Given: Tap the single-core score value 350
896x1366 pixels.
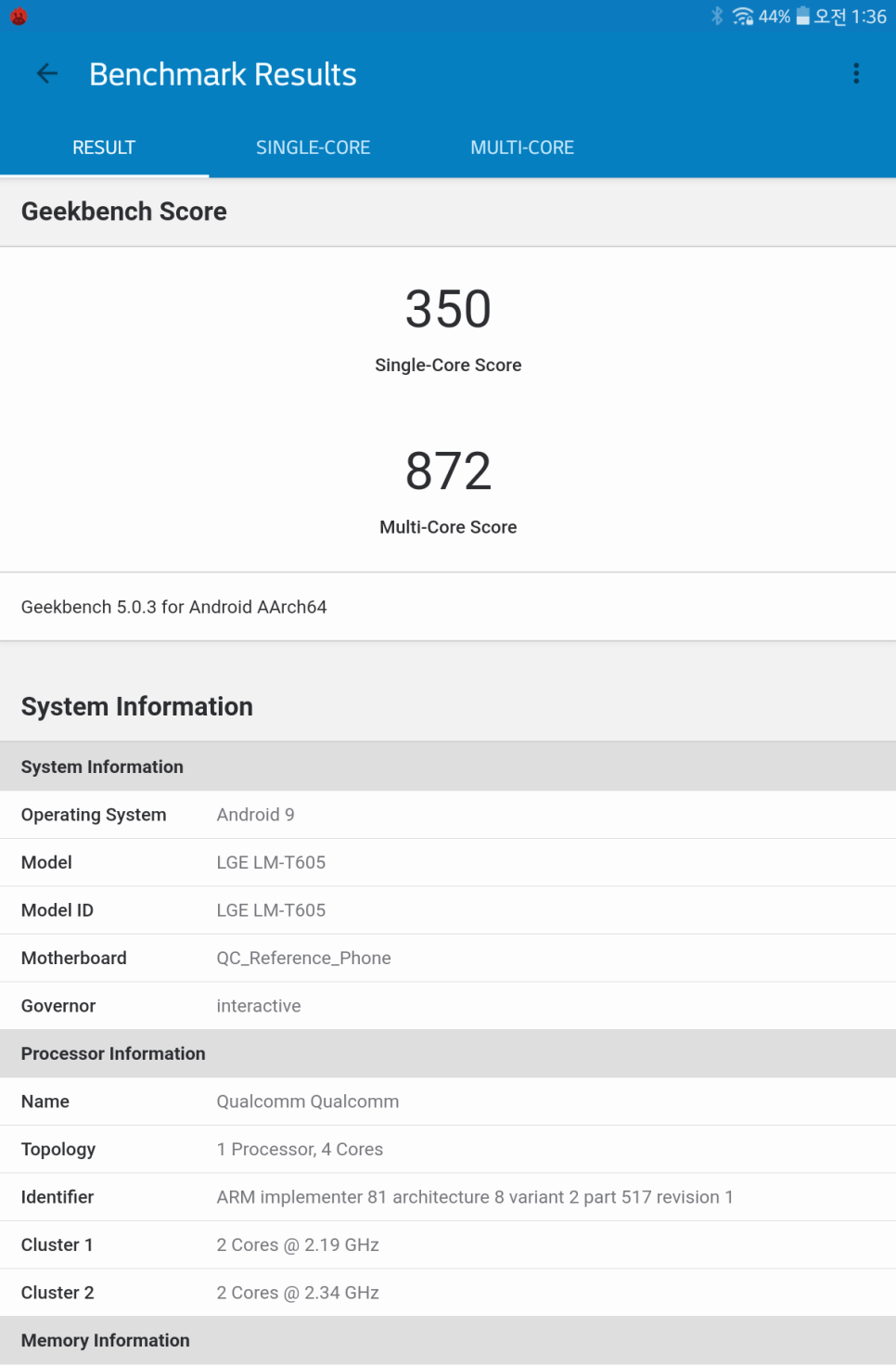Looking at the screenshot, I should (448, 309).
